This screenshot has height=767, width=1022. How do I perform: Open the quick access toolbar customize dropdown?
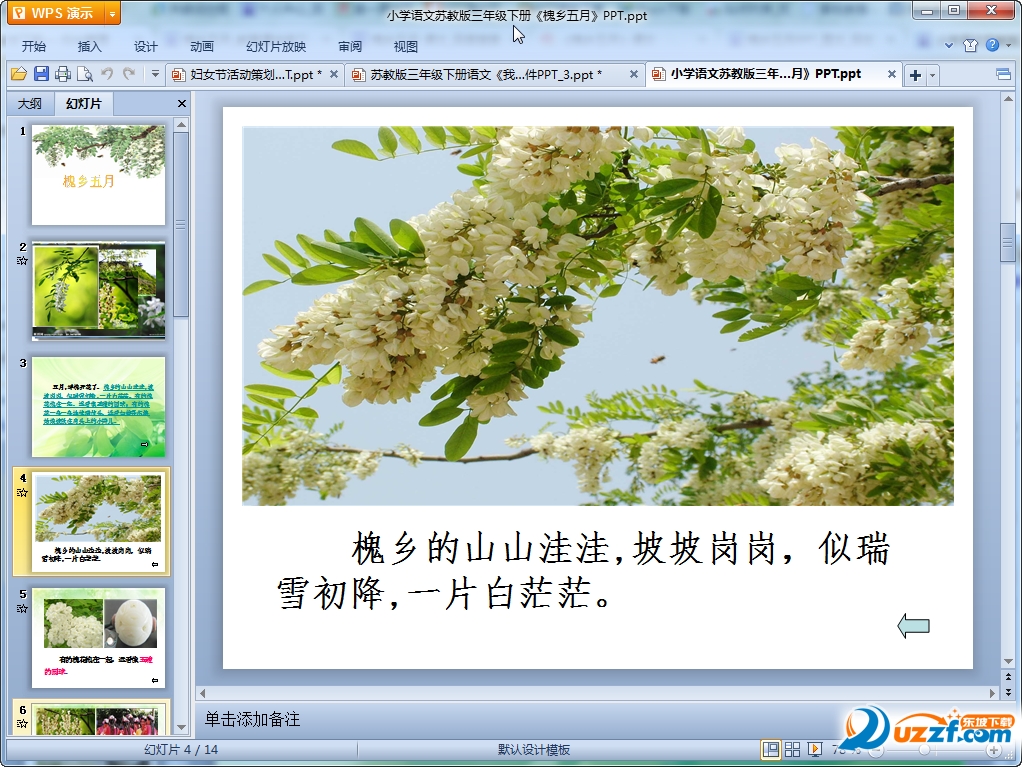(155, 74)
